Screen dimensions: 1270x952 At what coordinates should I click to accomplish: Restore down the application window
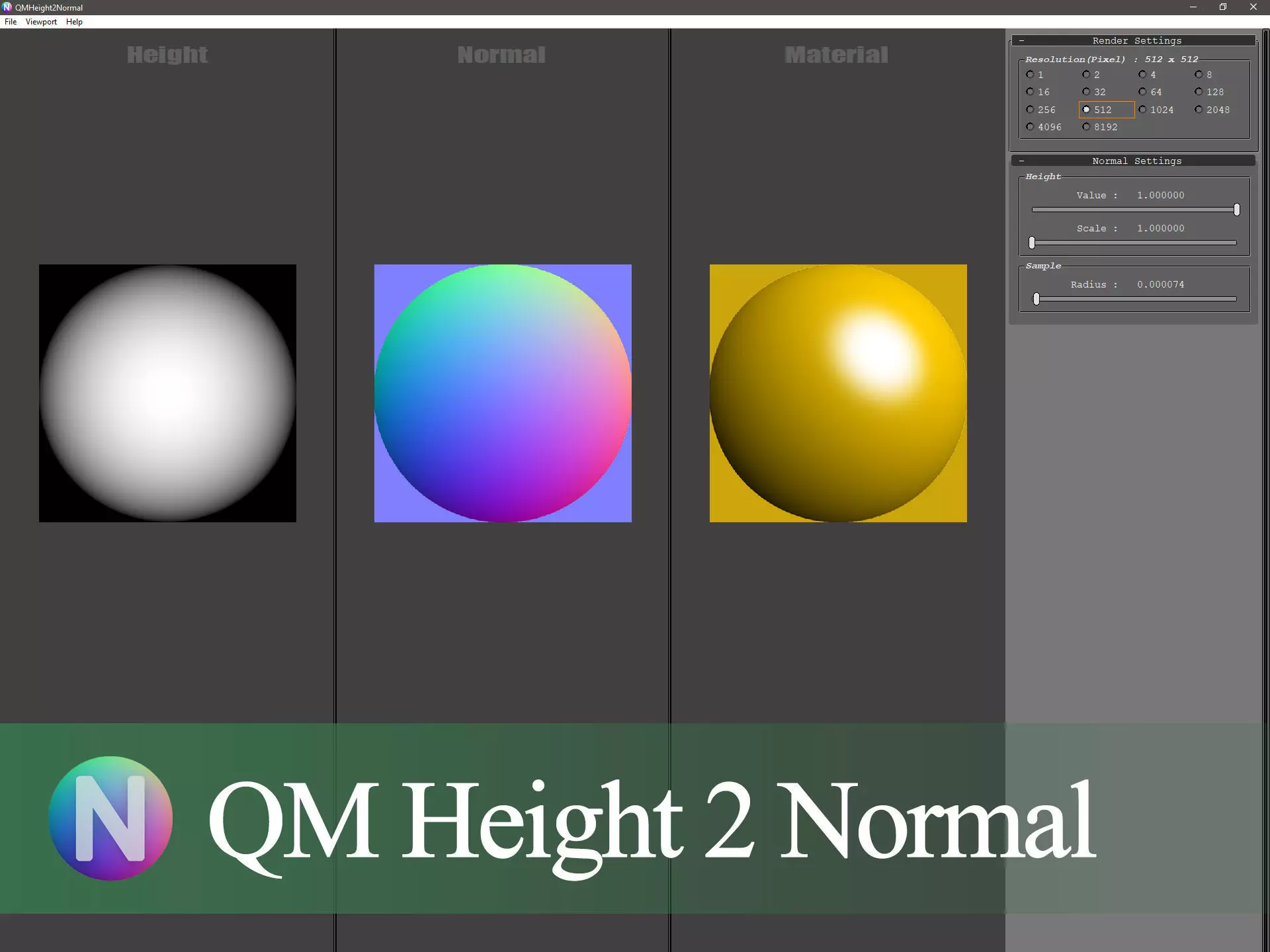[x=1222, y=7]
